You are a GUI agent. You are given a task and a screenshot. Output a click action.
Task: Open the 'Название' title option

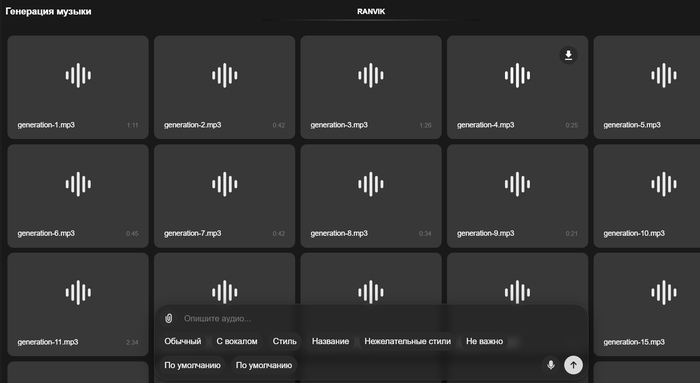click(330, 341)
